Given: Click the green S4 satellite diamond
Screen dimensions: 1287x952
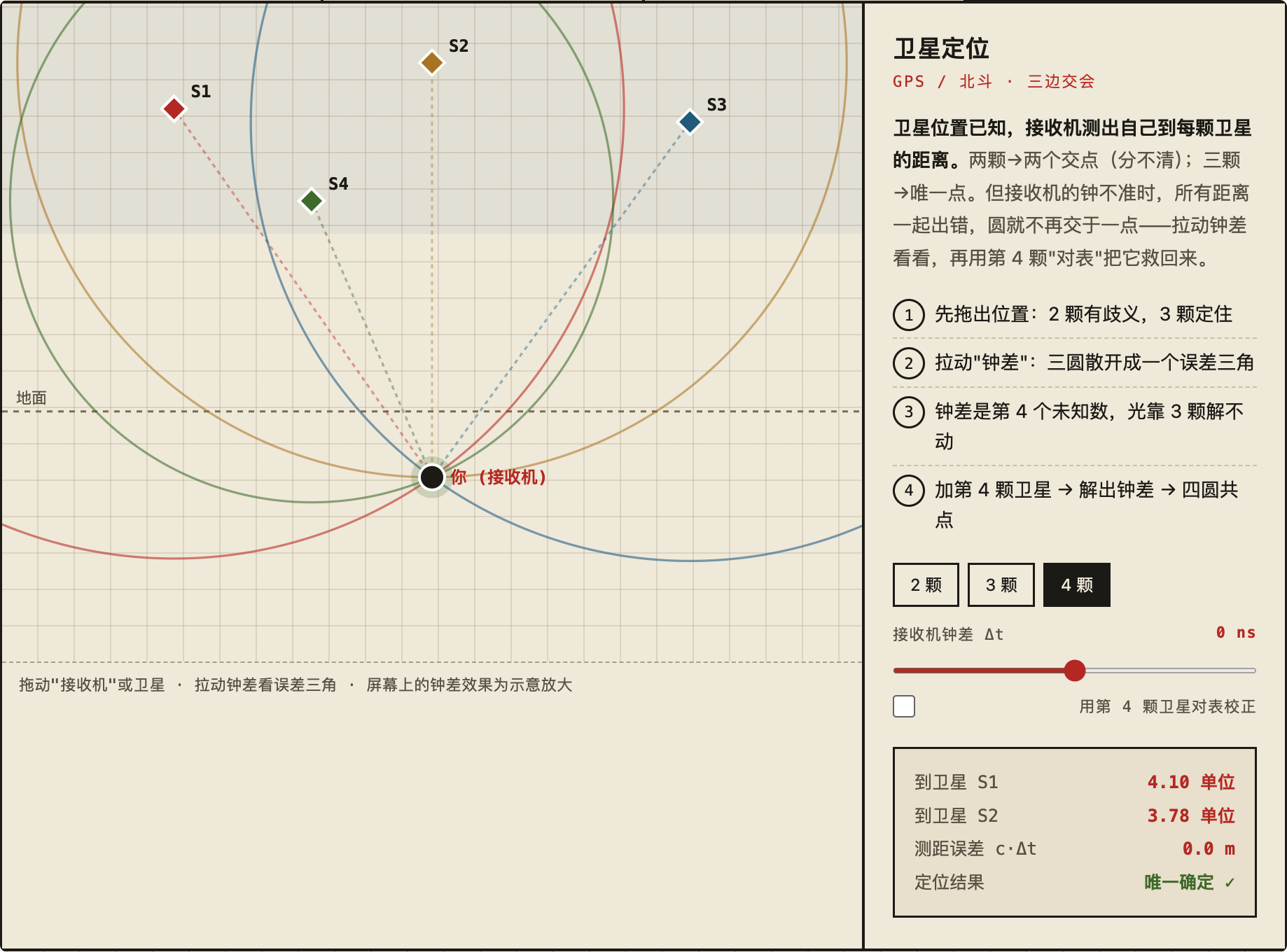Looking at the screenshot, I should 312,201.
